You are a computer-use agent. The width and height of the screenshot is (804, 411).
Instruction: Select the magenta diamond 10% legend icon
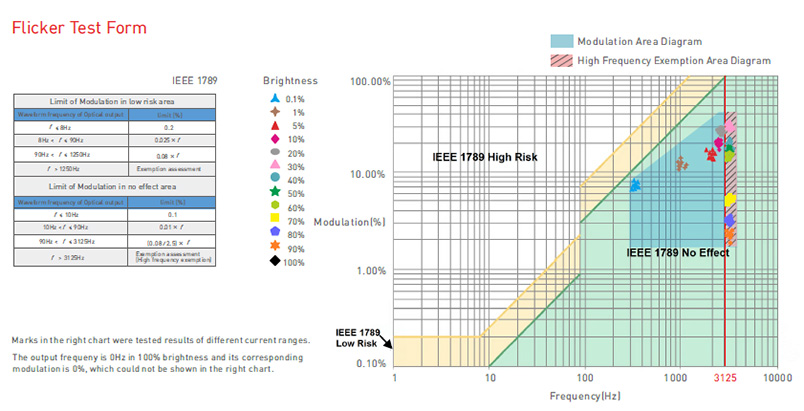tap(275, 139)
